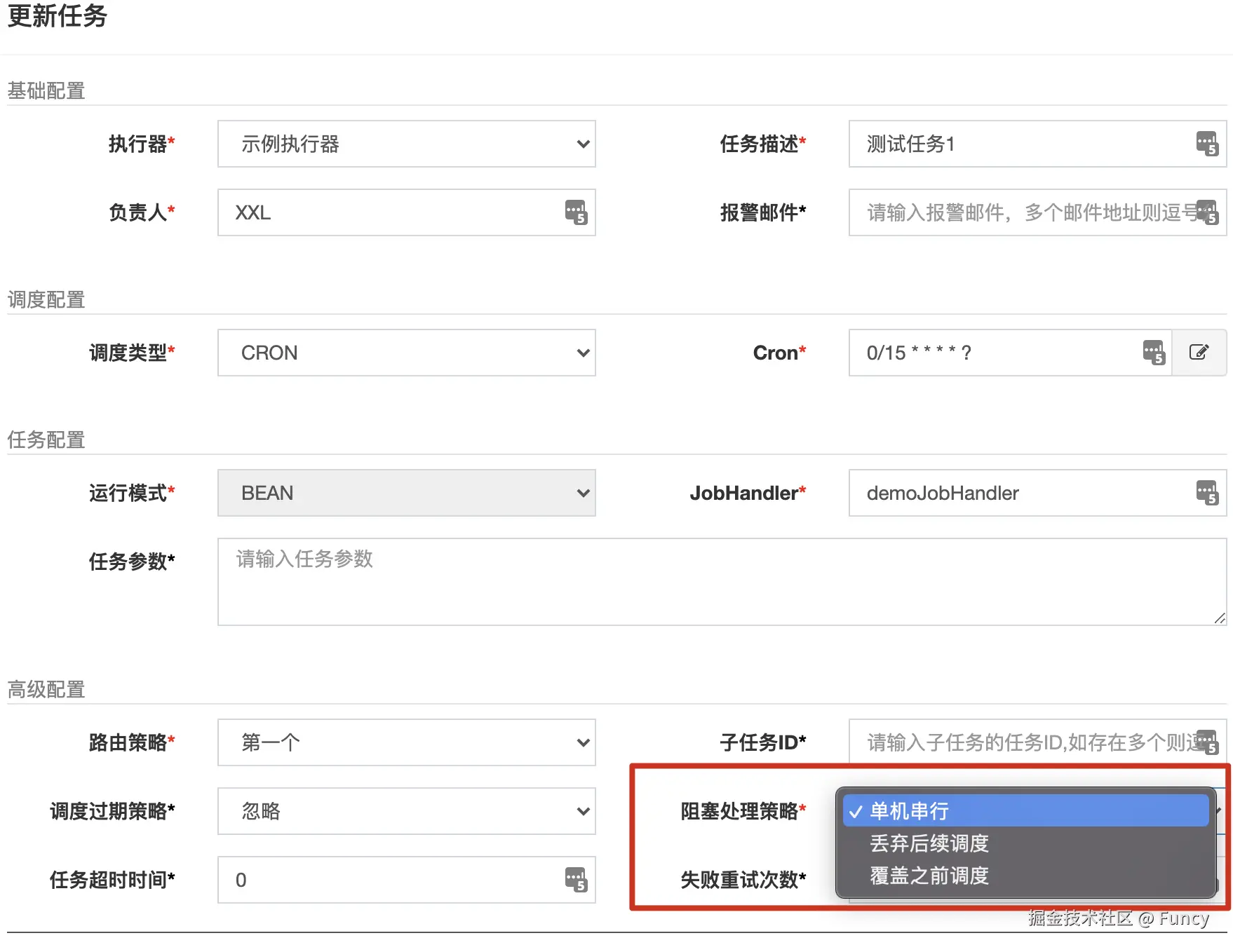Open the 执行器 dropdown
1233x952 pixels.
pos(406,144)
